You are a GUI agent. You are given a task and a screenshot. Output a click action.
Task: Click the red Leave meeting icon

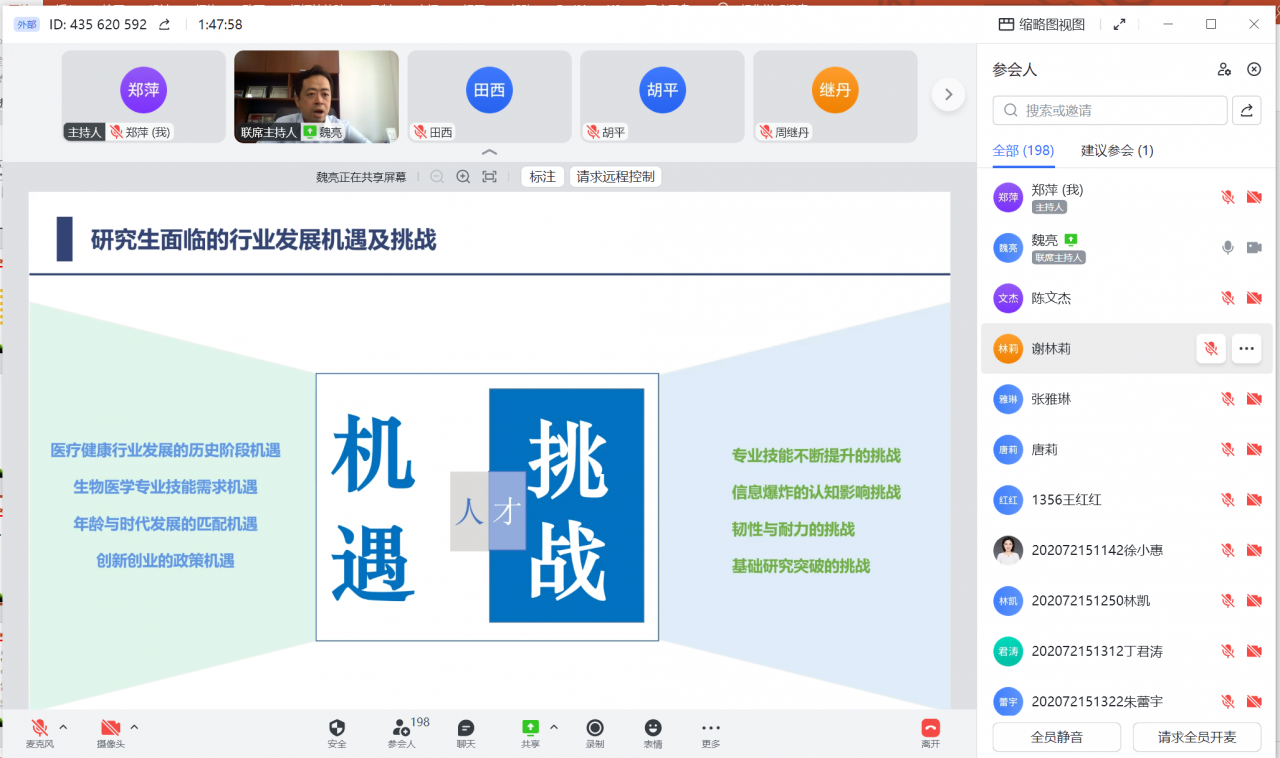931,728
